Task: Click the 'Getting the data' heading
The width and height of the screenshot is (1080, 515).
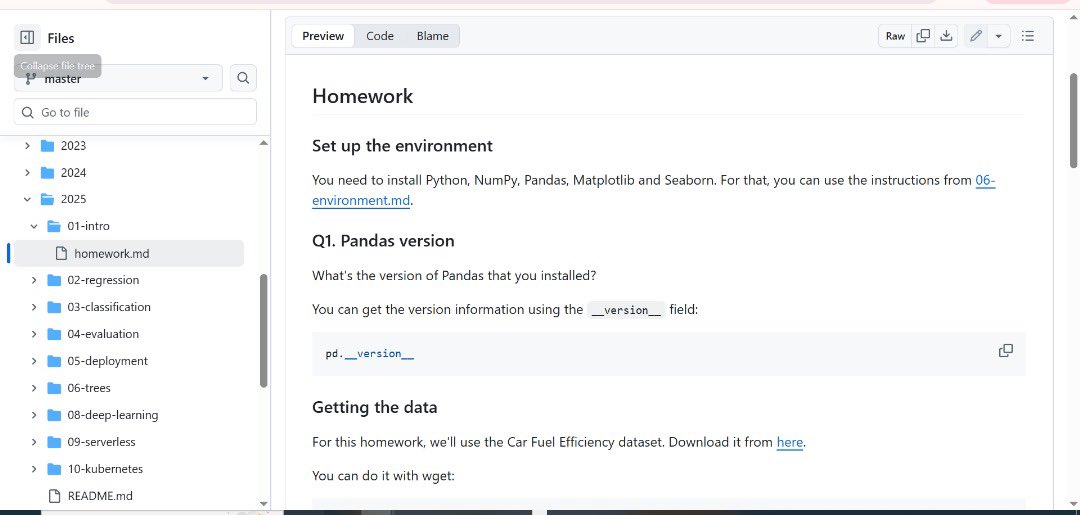Action: [x=375, y=408]
